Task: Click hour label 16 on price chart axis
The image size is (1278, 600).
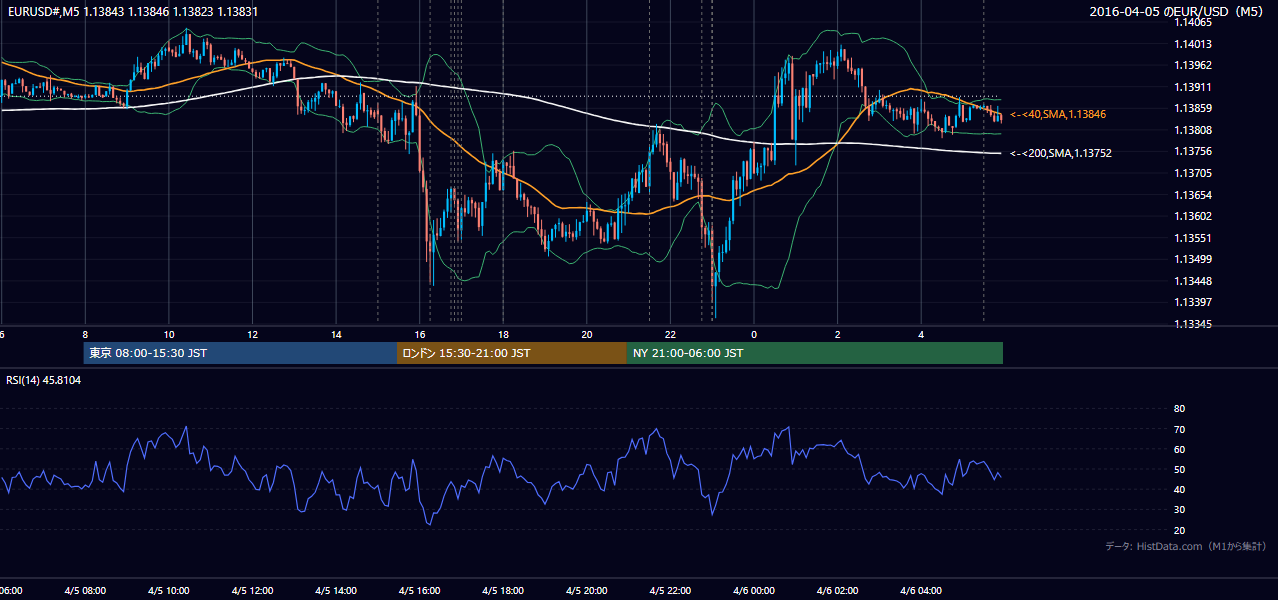Action: tap(420, 334)
